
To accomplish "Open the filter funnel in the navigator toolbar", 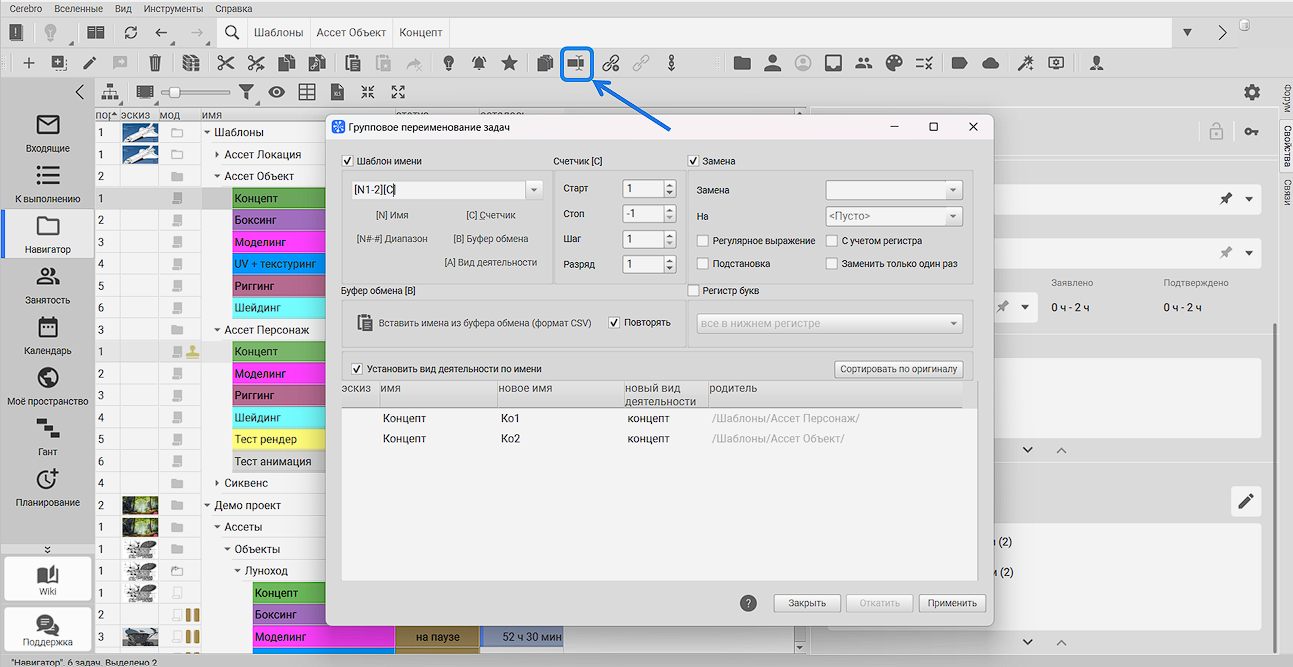I will click(x=246, y=92).
